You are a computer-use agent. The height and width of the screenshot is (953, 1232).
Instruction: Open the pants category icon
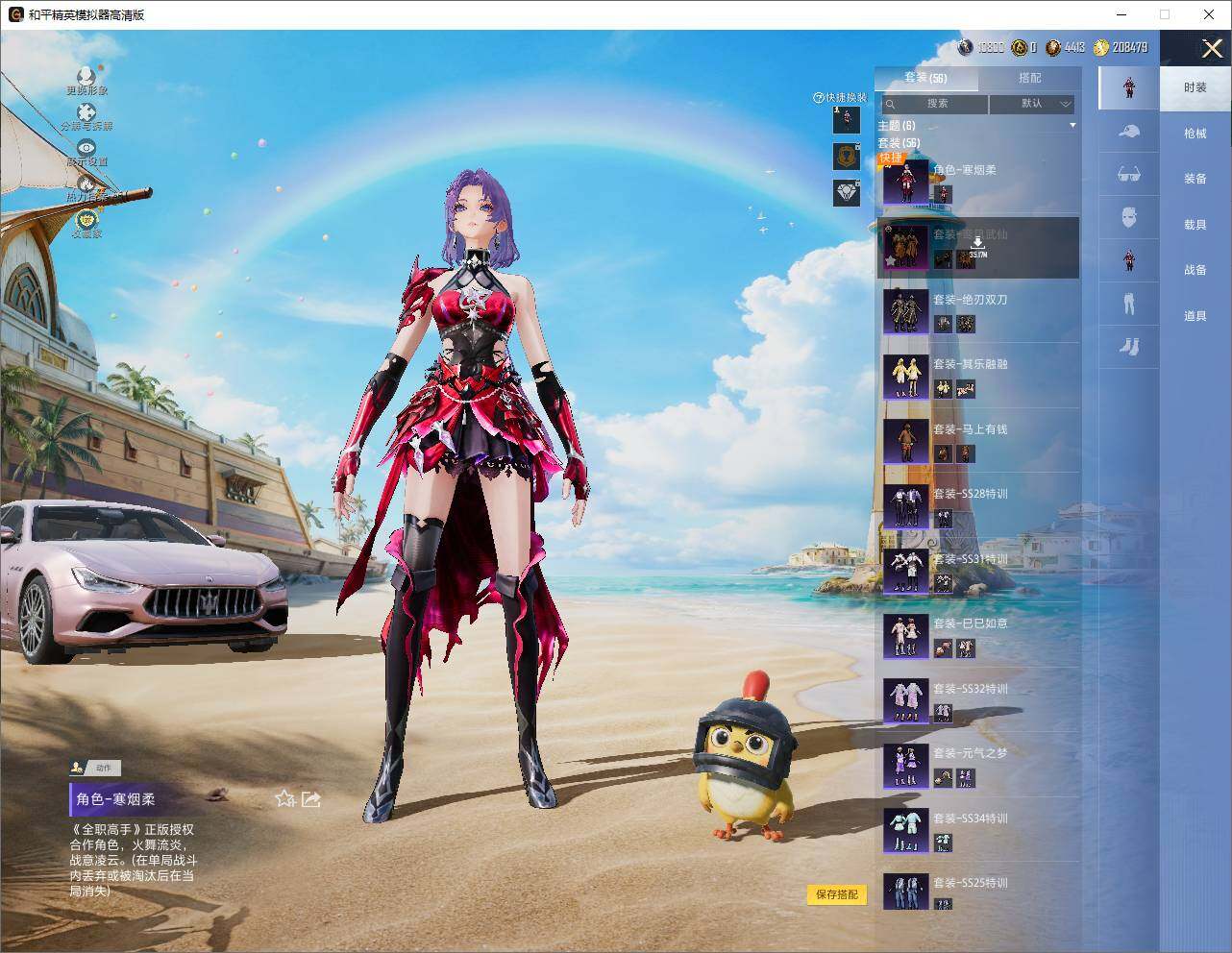click(x=1129, y=304)
